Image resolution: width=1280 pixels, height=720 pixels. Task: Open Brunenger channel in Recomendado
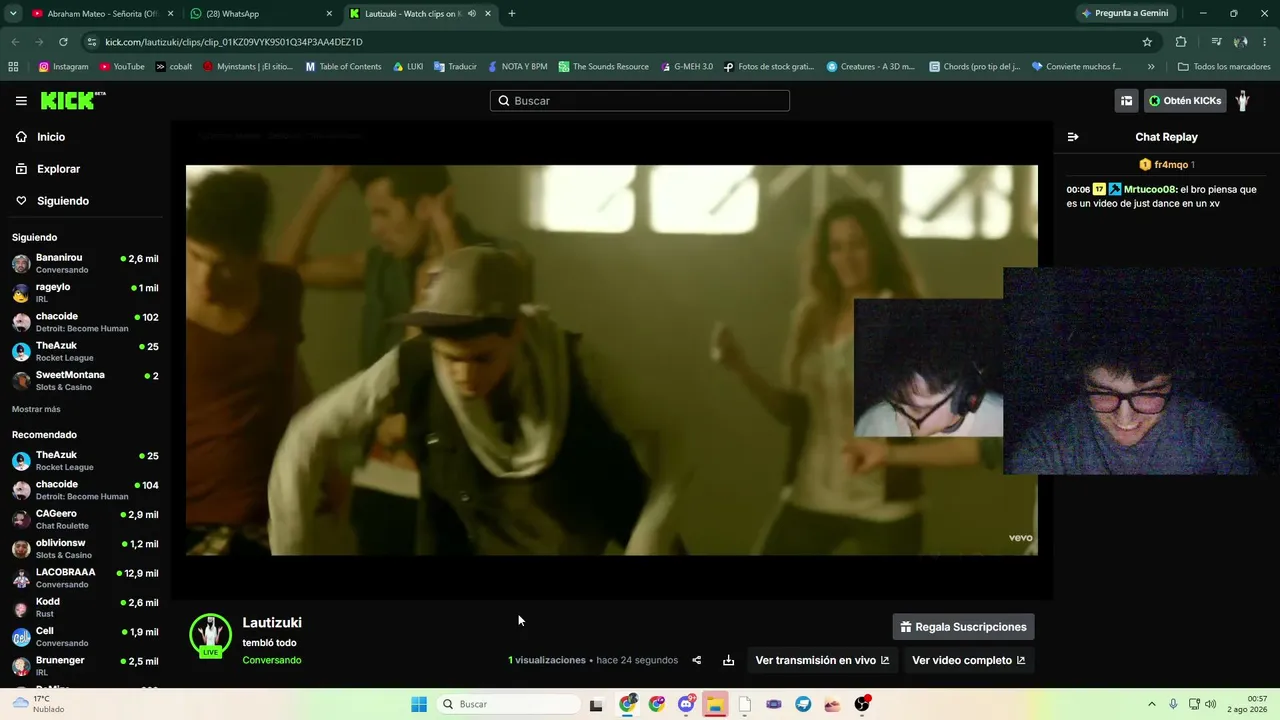click(x=85, y=666)
